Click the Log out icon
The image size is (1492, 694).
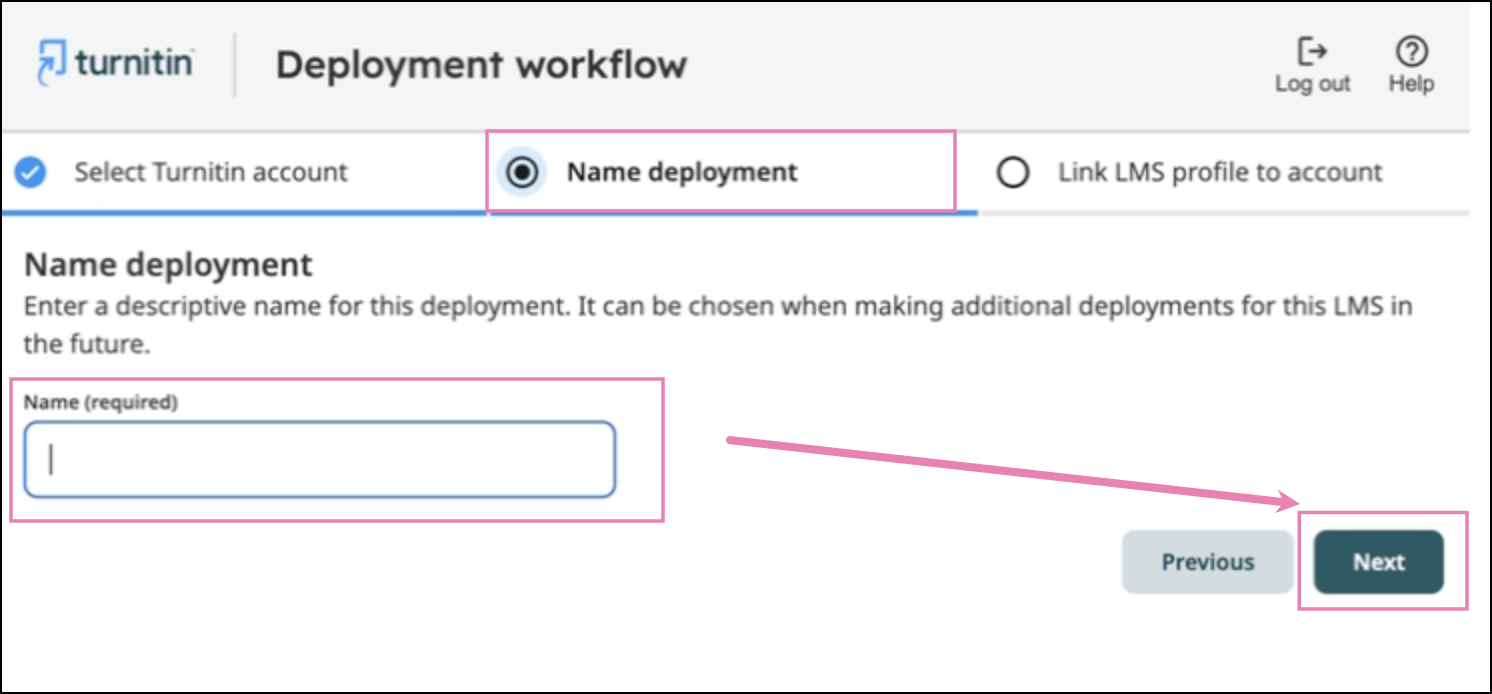pyautogui.click(x=1311, y=51)
